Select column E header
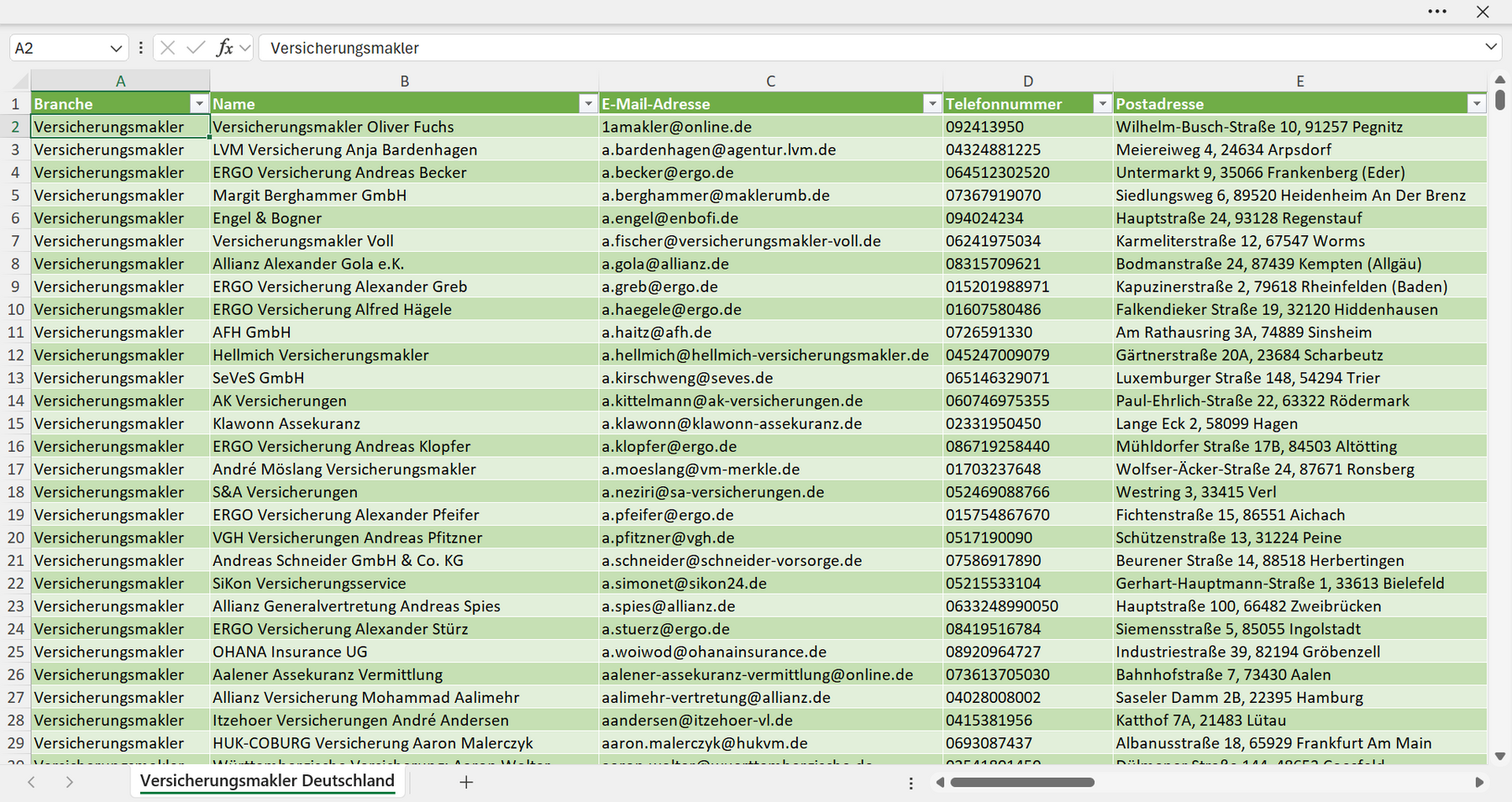This screenshot has width=1512, height=802. pos(1299,81)
